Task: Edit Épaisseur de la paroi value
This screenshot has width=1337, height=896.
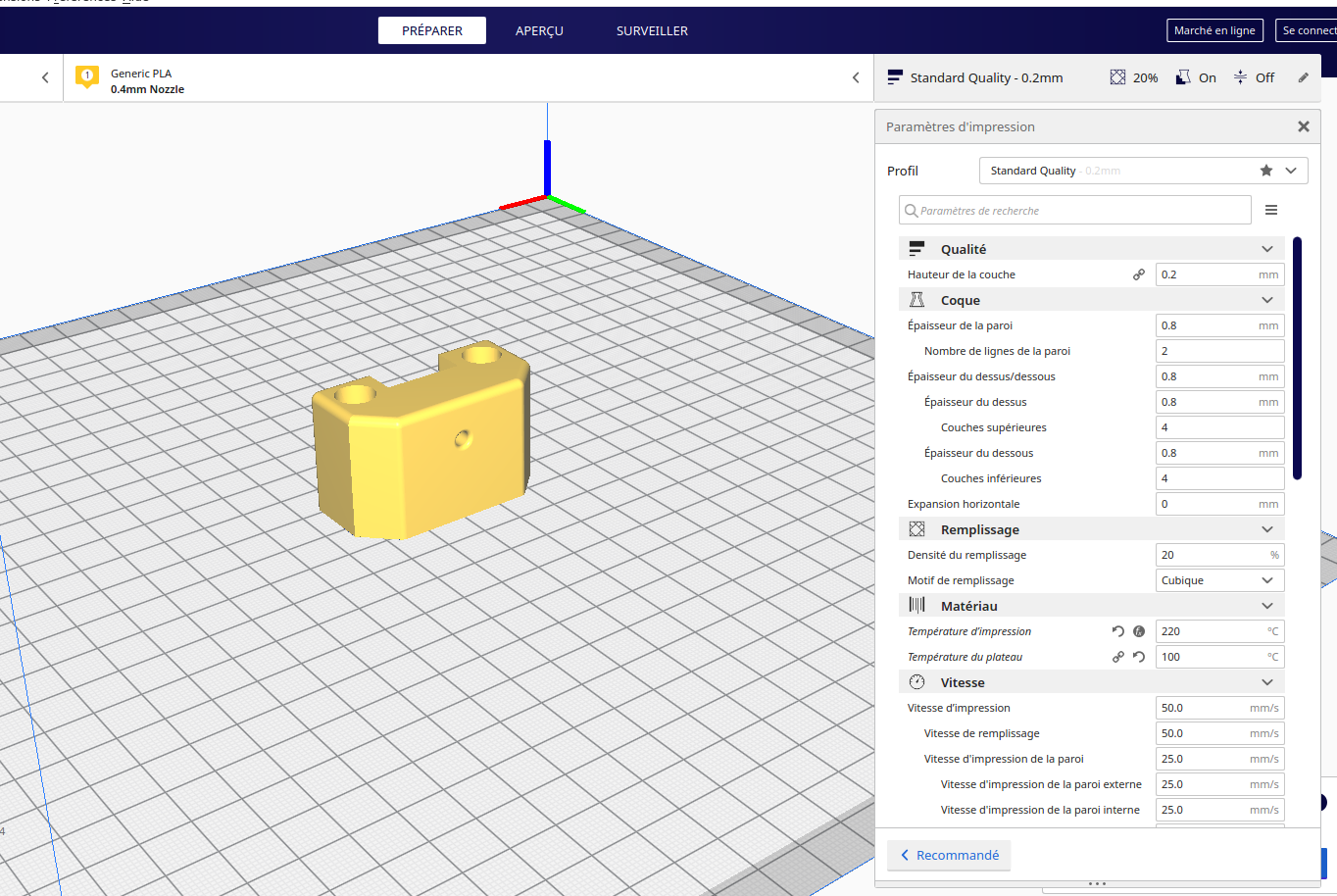Action: coord(1219,325)
